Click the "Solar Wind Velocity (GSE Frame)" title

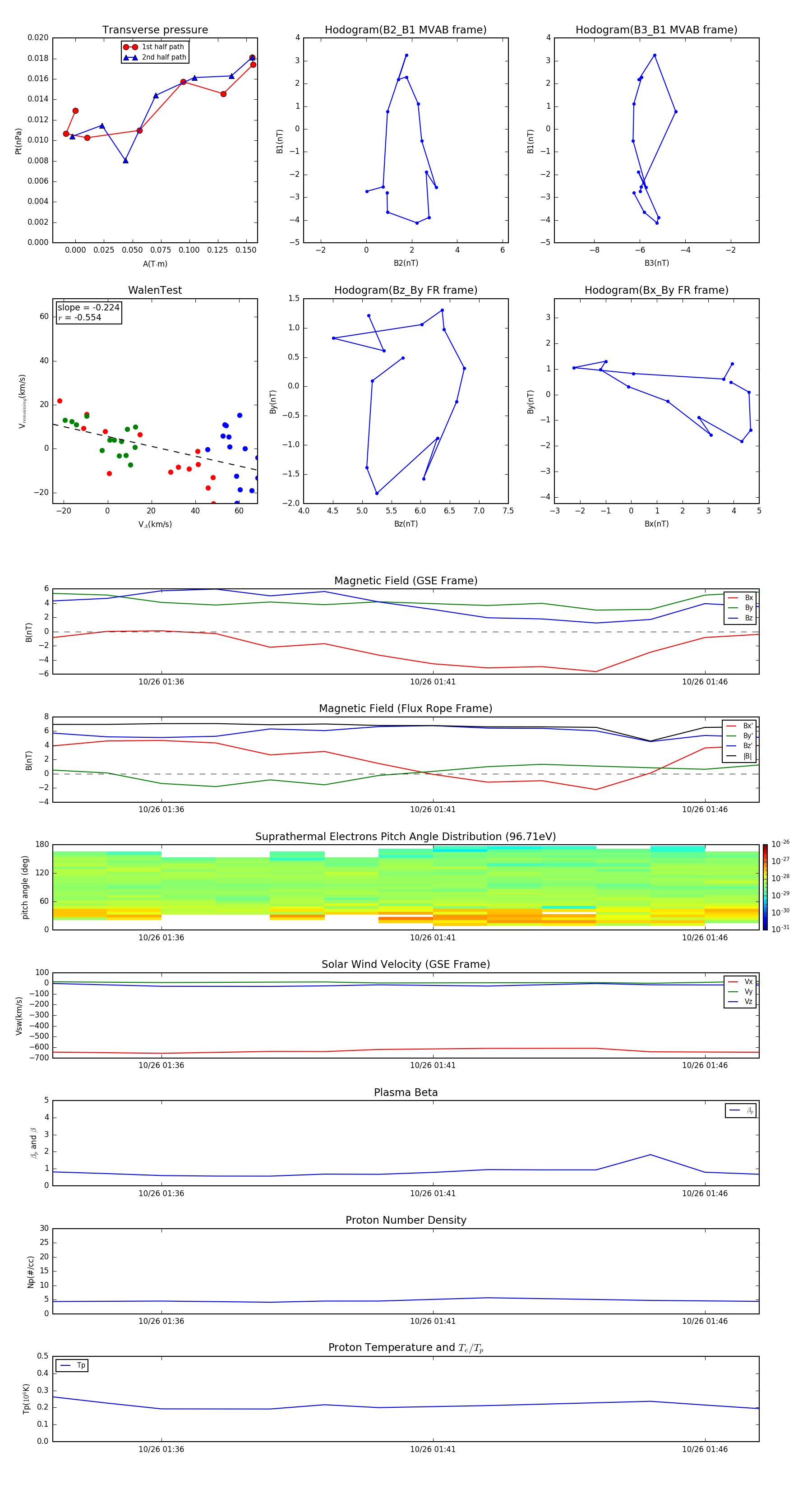pos(406,965)
